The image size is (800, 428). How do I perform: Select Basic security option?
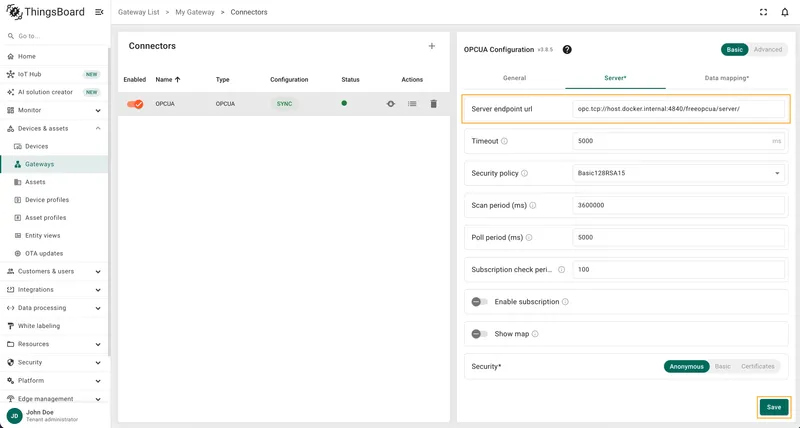pos(722,366)
